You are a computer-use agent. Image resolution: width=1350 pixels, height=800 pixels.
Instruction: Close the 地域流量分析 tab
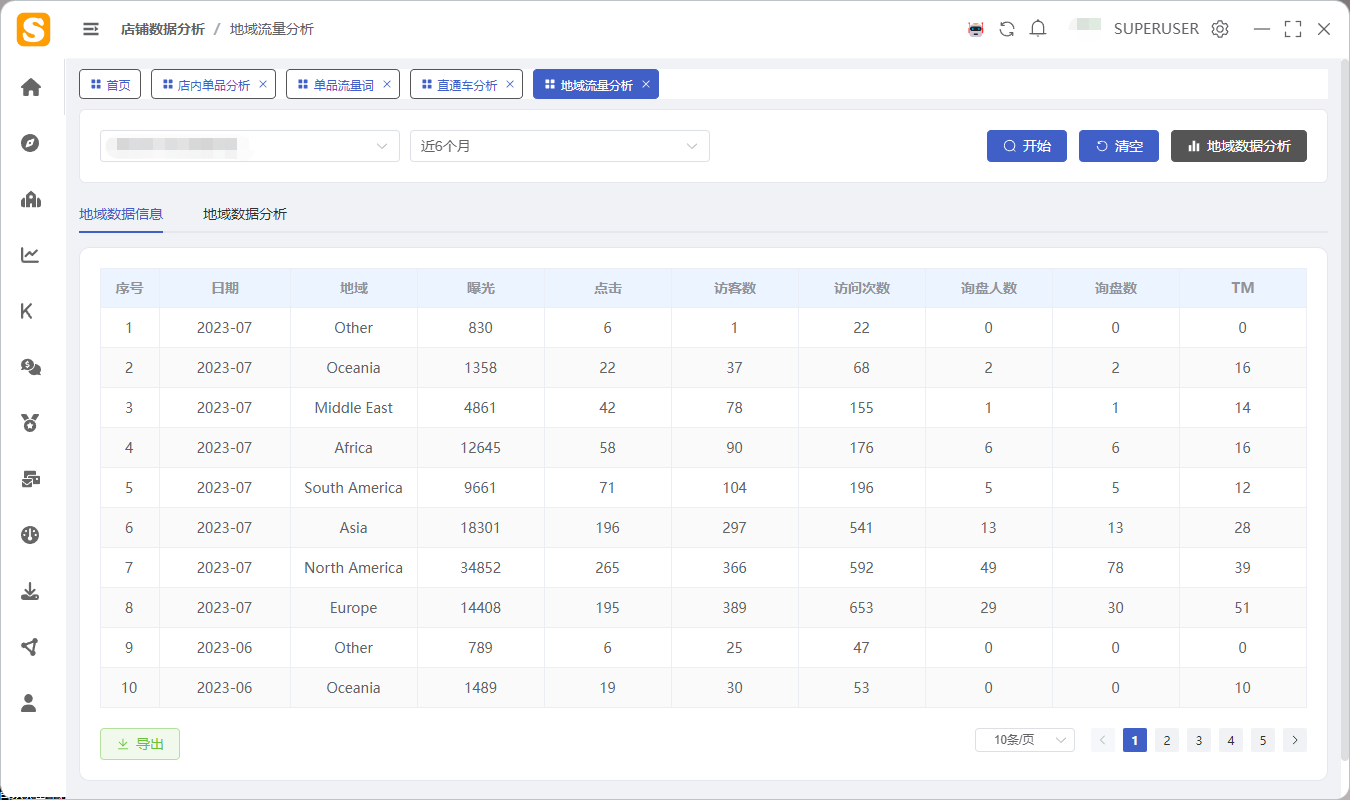tap(646, 84)
